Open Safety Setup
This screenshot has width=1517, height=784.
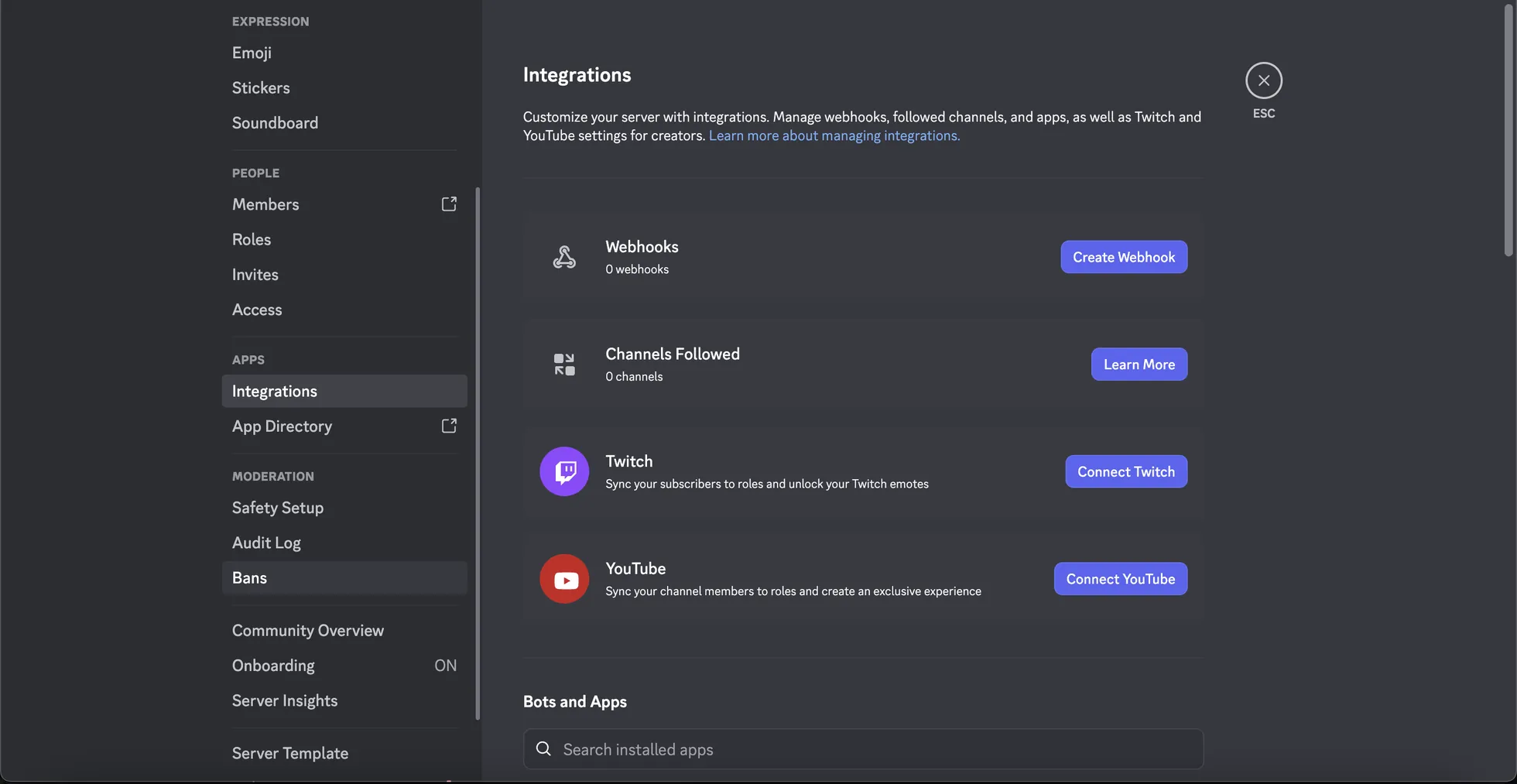pyautogui.click(x=344, y=508)
